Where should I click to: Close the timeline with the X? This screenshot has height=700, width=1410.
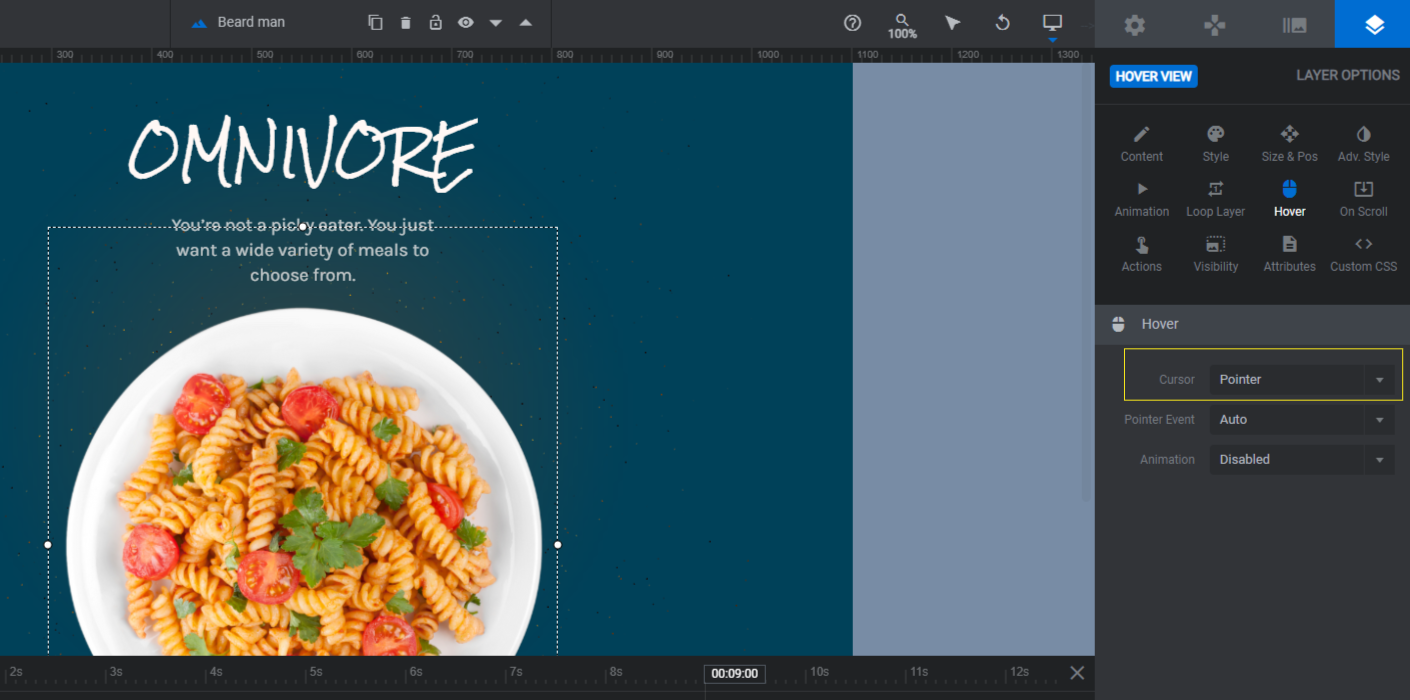pos(1077,672)
